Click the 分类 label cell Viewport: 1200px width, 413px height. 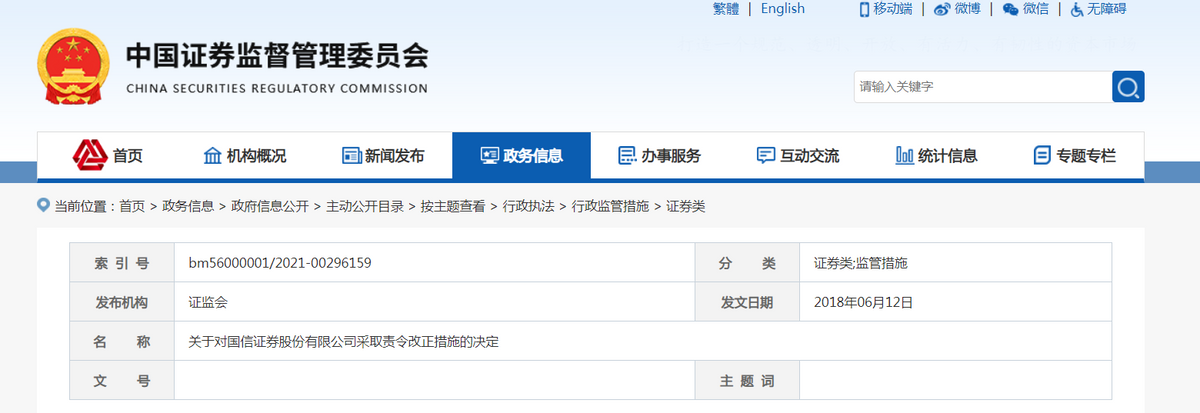[x=747, y=263]
